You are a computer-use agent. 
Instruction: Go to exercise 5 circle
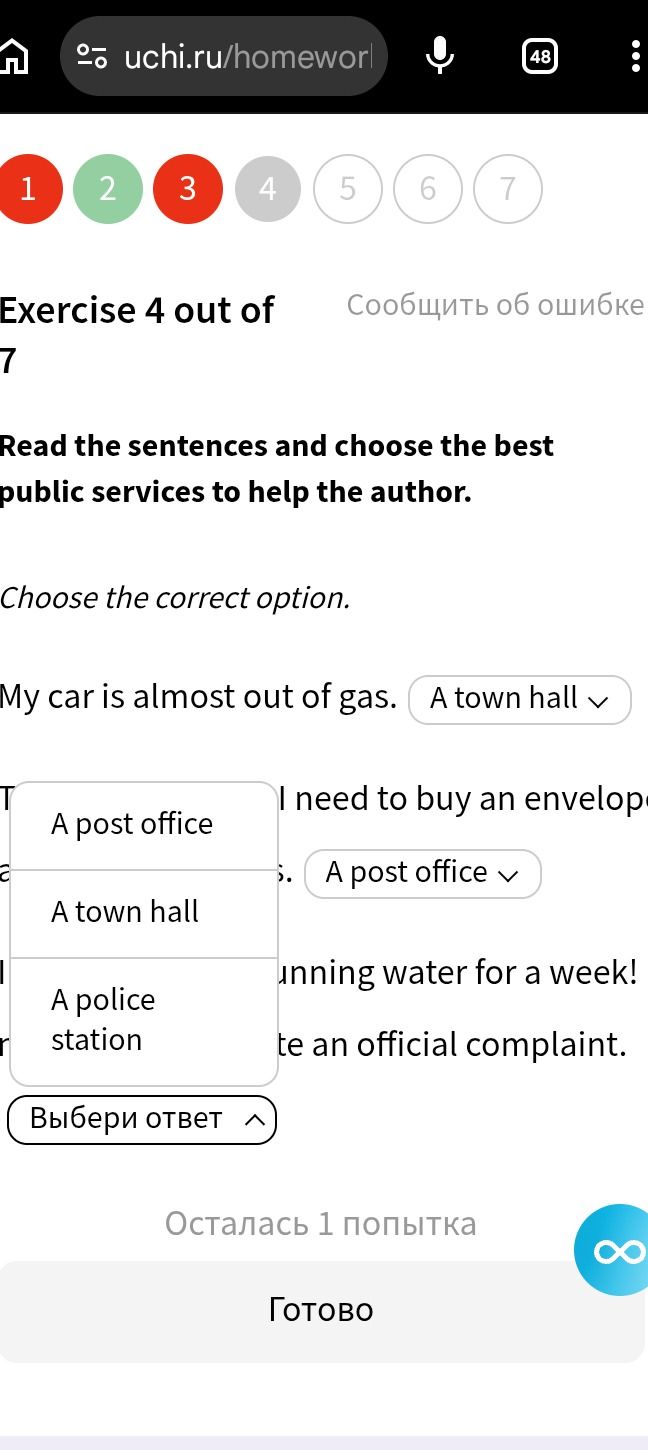click(348, 188)
